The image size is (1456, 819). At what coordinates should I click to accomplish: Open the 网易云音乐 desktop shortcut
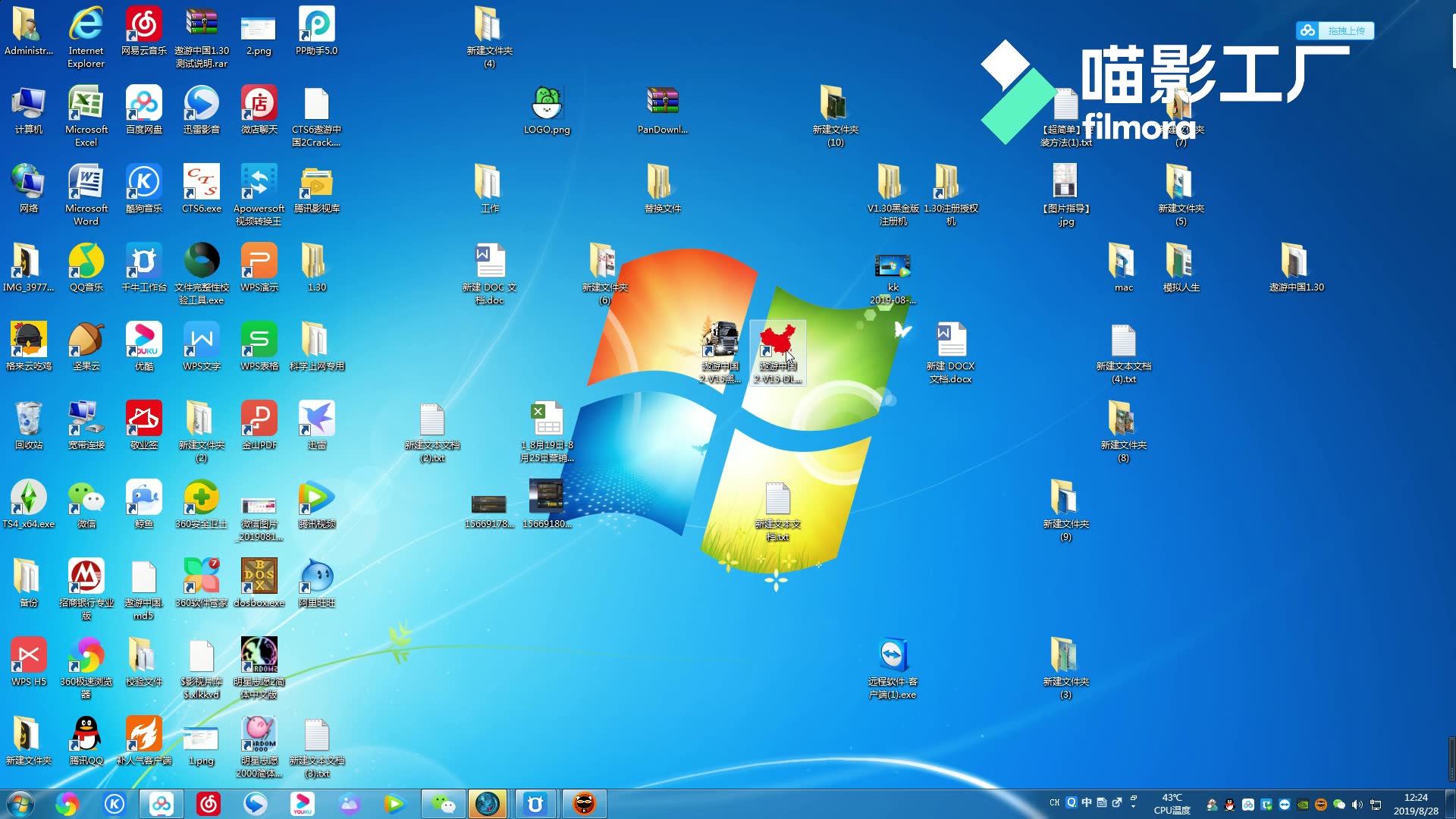click(143, 31)
